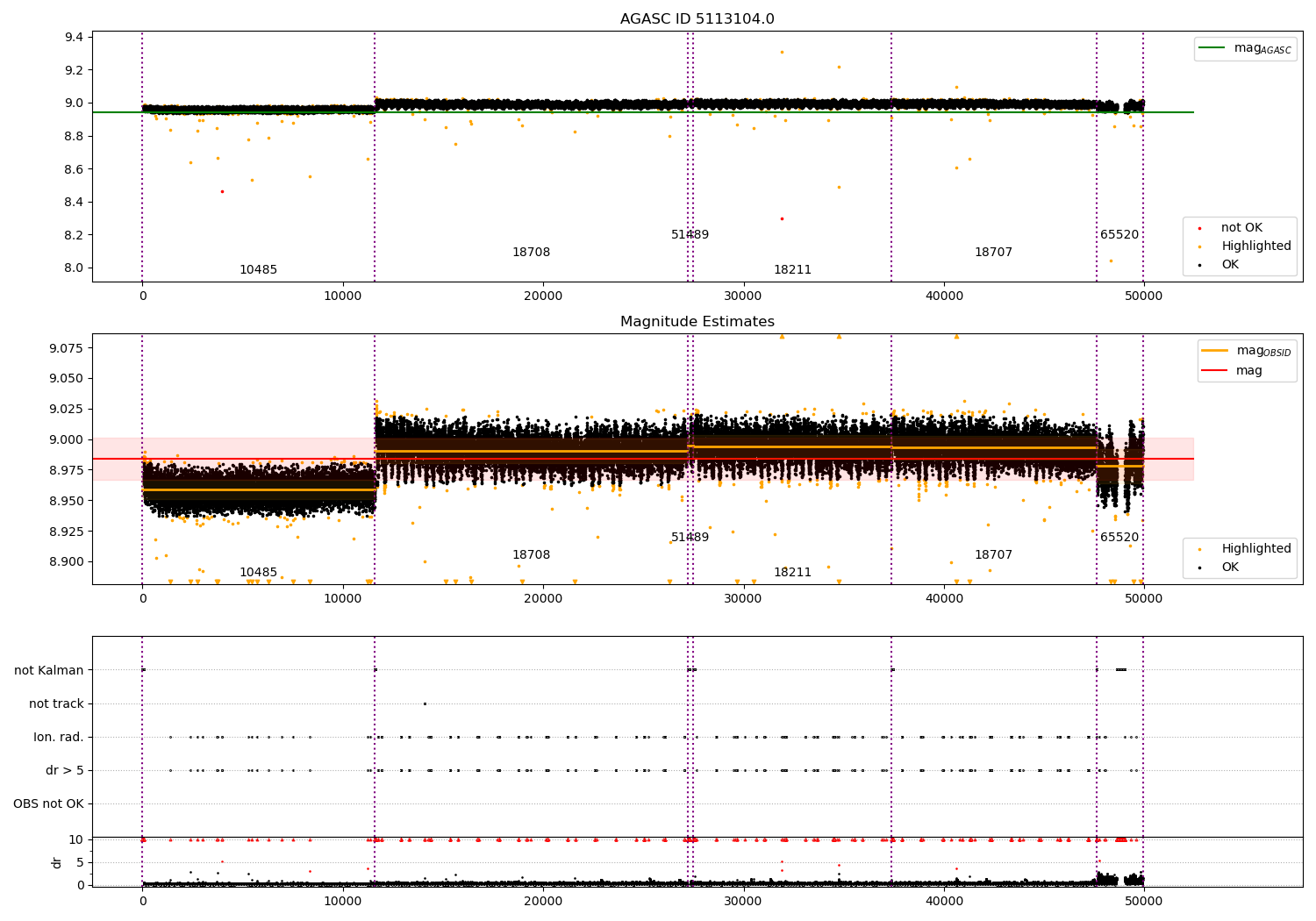Click the 8.950 y-axis tick label

(x=67, y=501)
